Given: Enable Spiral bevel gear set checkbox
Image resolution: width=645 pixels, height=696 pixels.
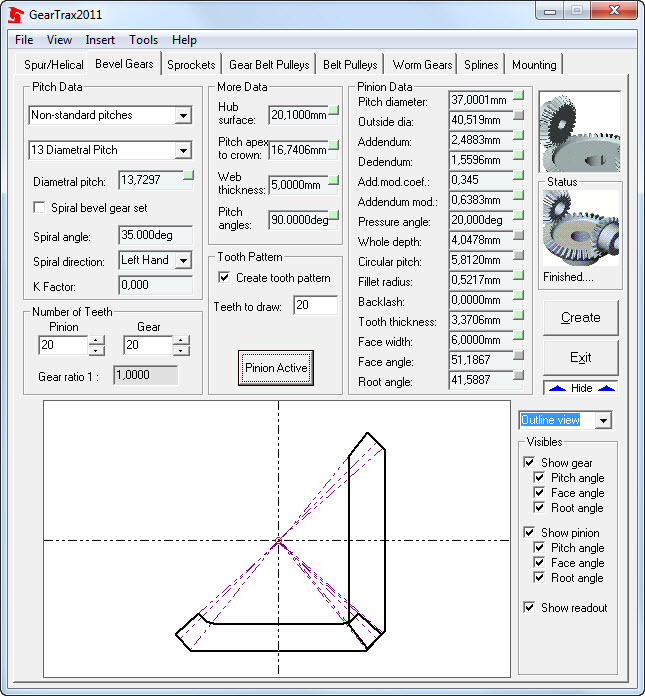Looking at the screenshot, I should [x=39, y=208].
